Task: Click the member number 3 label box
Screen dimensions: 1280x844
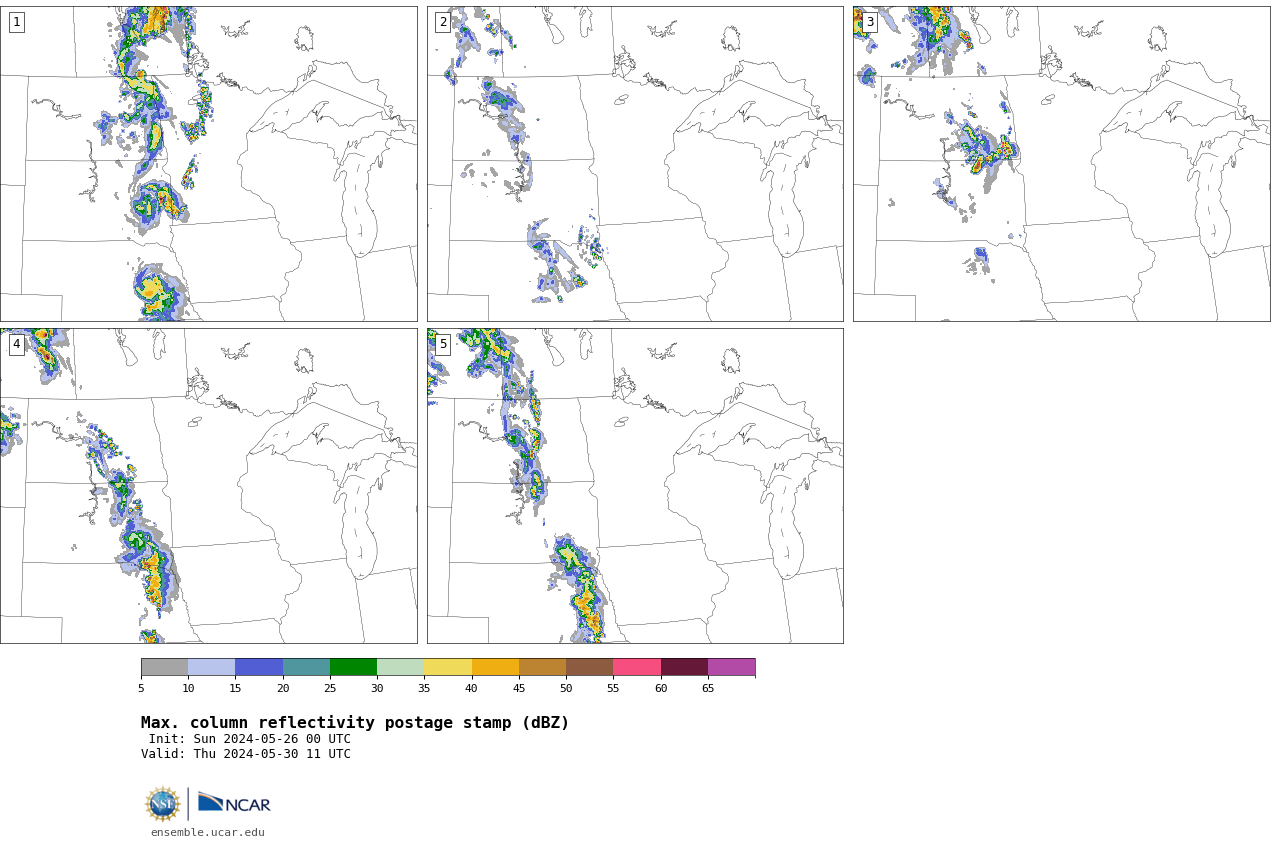Action: click(870, 22)
